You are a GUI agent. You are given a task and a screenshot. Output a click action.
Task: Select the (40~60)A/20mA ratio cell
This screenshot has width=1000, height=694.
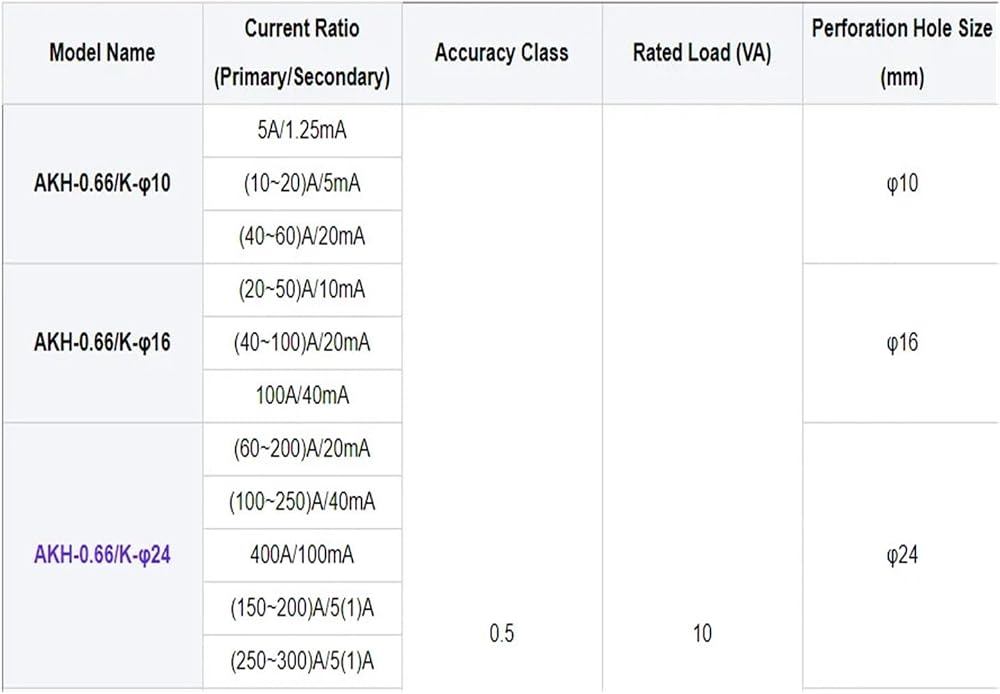pos(302,237)
